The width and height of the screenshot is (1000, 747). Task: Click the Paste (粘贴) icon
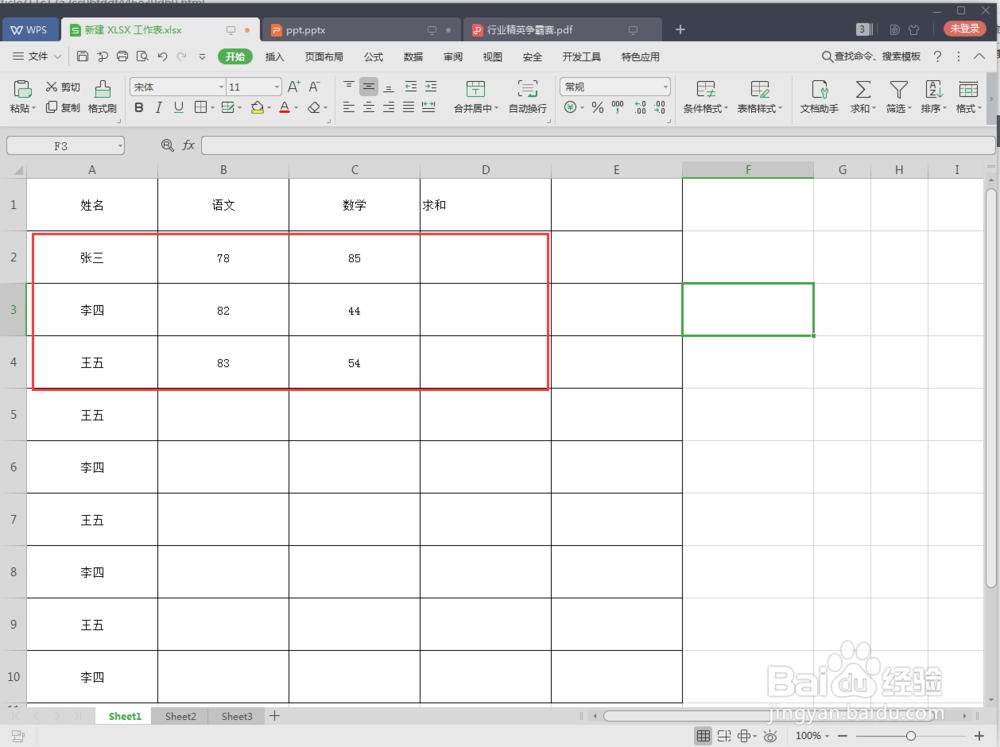coord(22,89)
